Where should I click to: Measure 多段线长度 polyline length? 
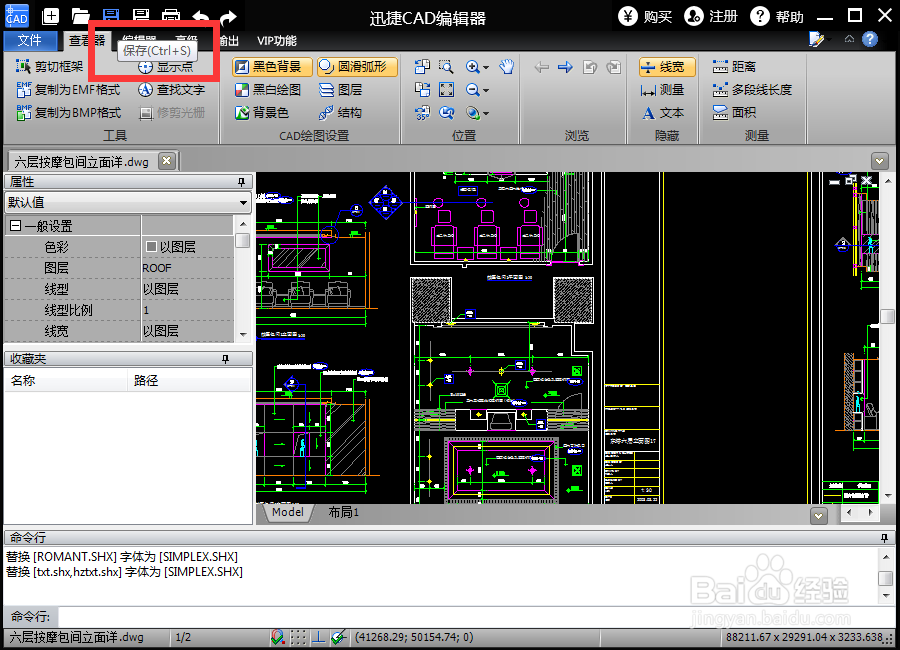point(752,90)
